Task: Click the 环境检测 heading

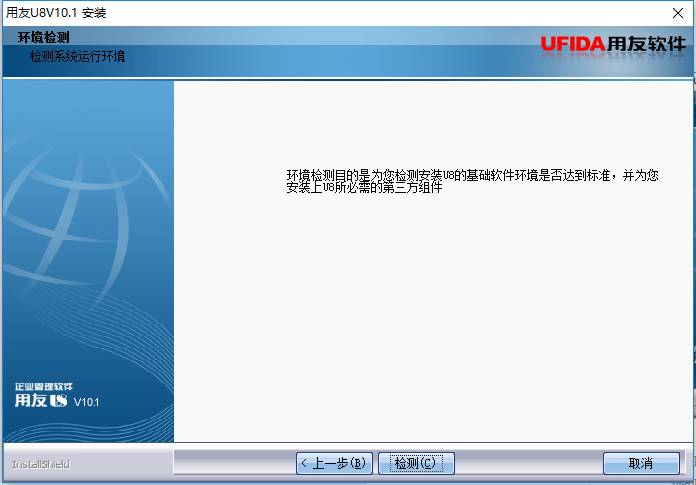Action: [44, 37]
